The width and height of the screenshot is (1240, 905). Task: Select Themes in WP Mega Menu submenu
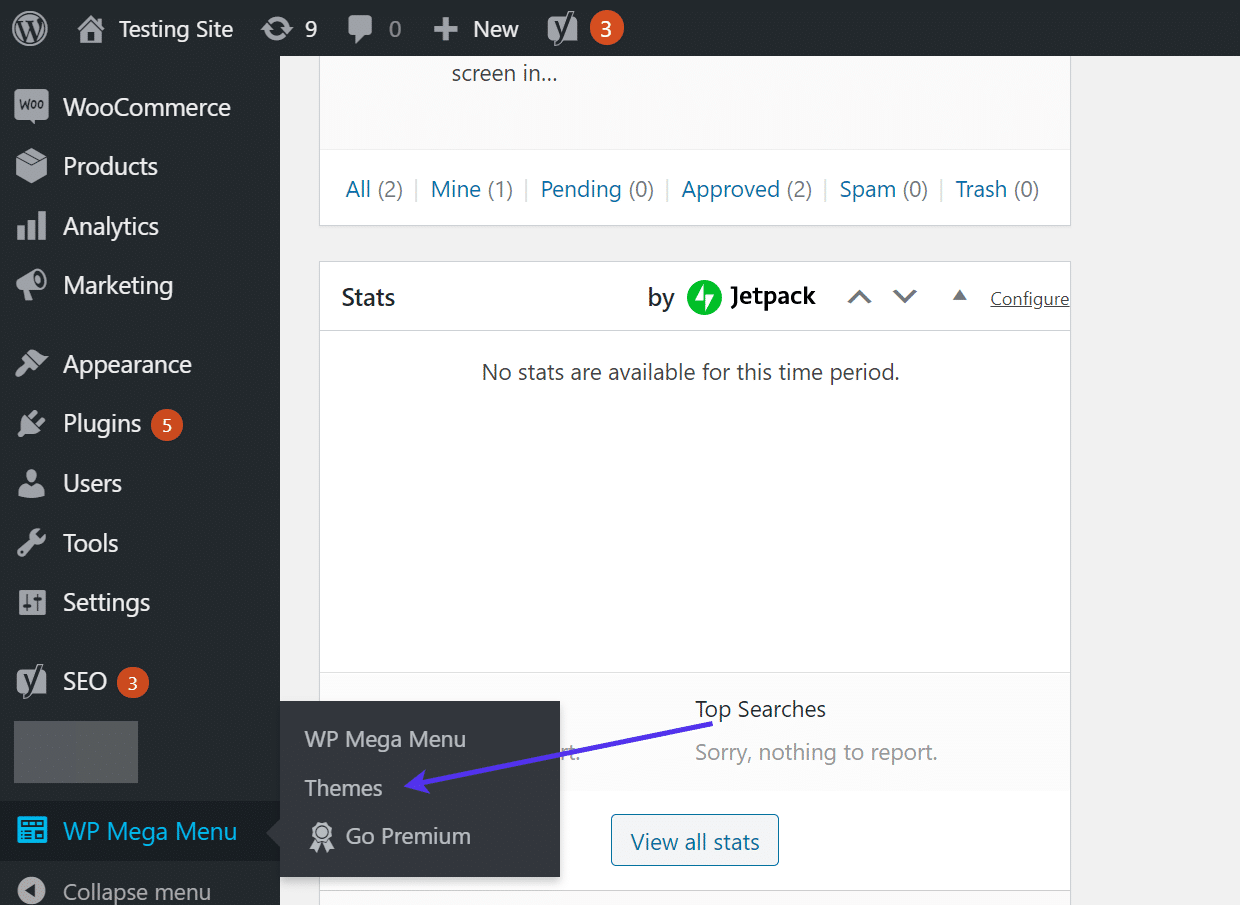pos(343,788)
